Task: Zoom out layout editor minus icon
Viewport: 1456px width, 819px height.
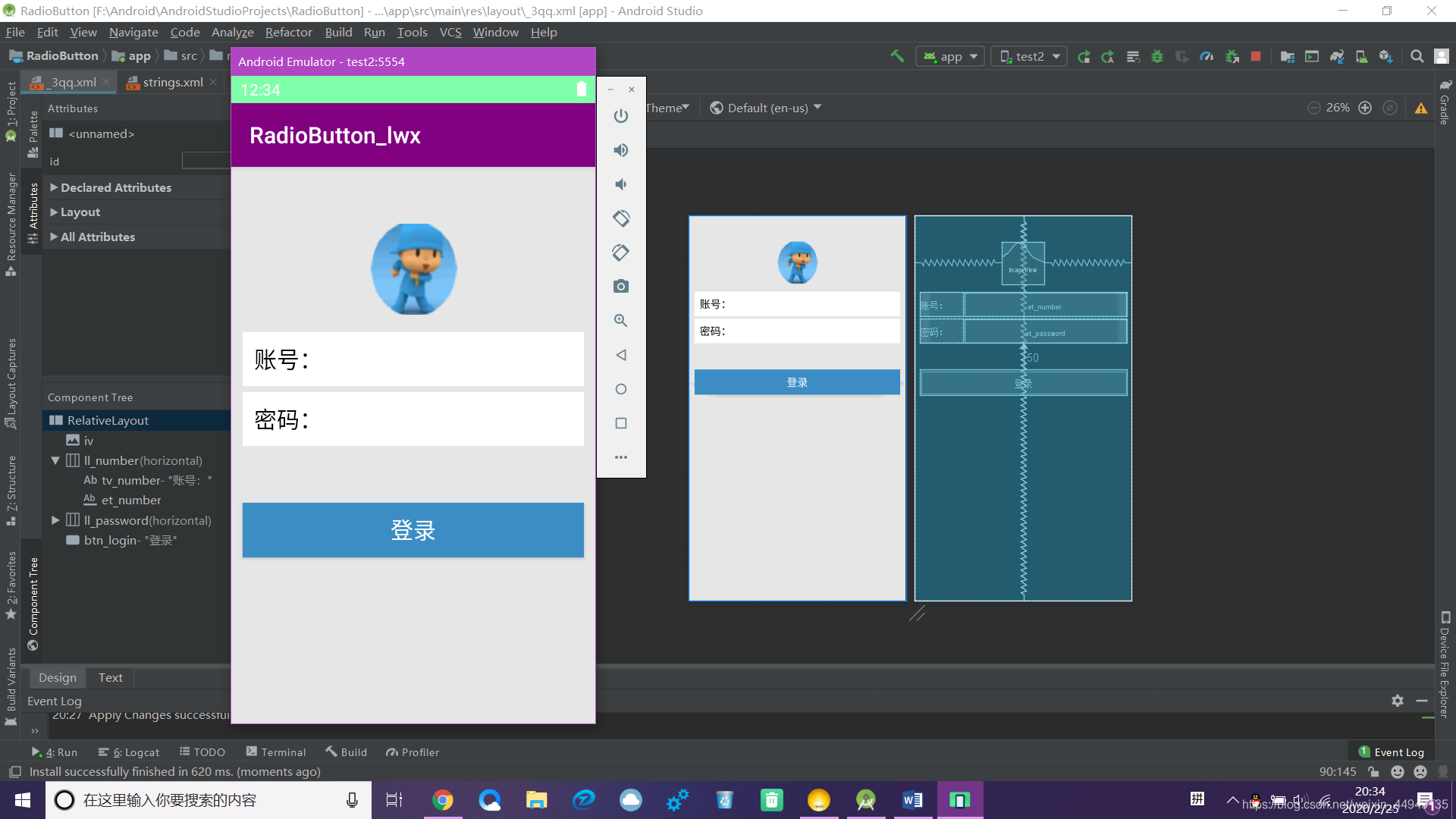Action: 1314,108
